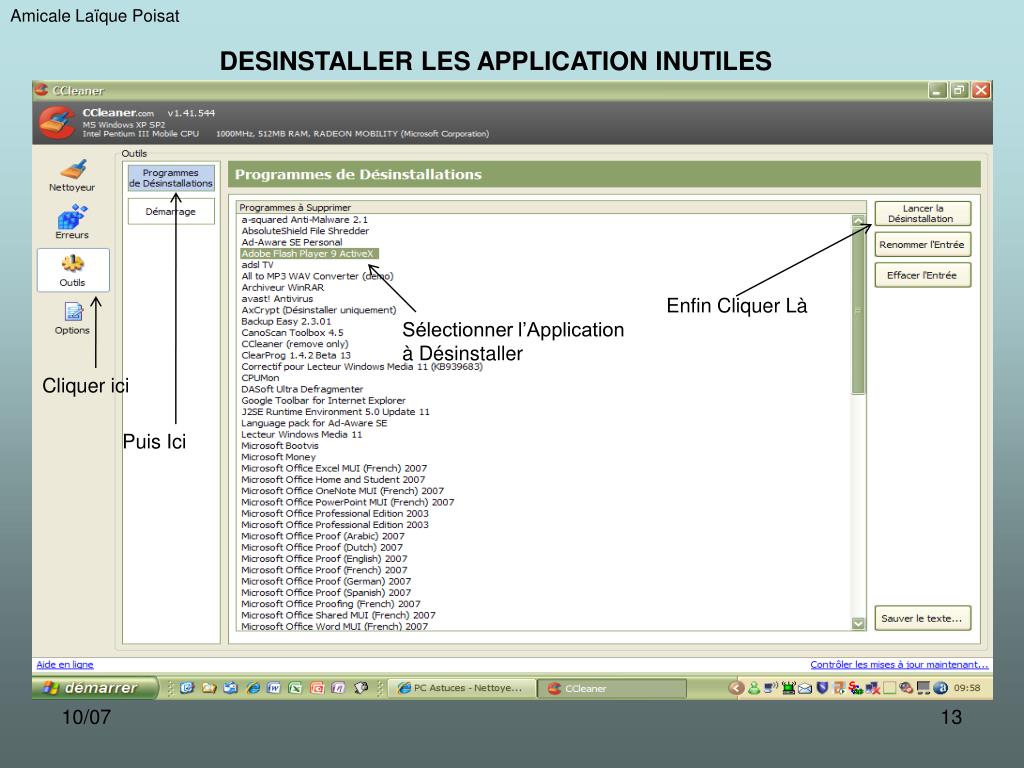Click the program list scroll-down arrow

(858, 624)
